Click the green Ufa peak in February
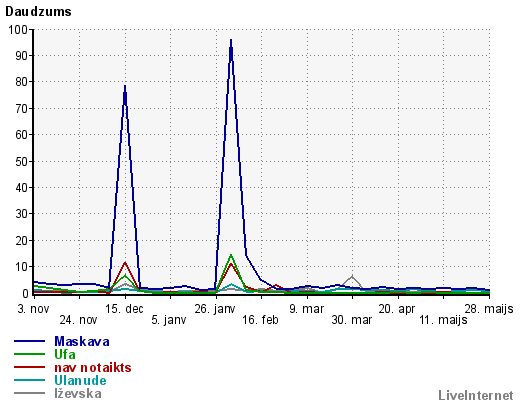The image size is (520, 405). pyautogui.click(x=231, y=256)
